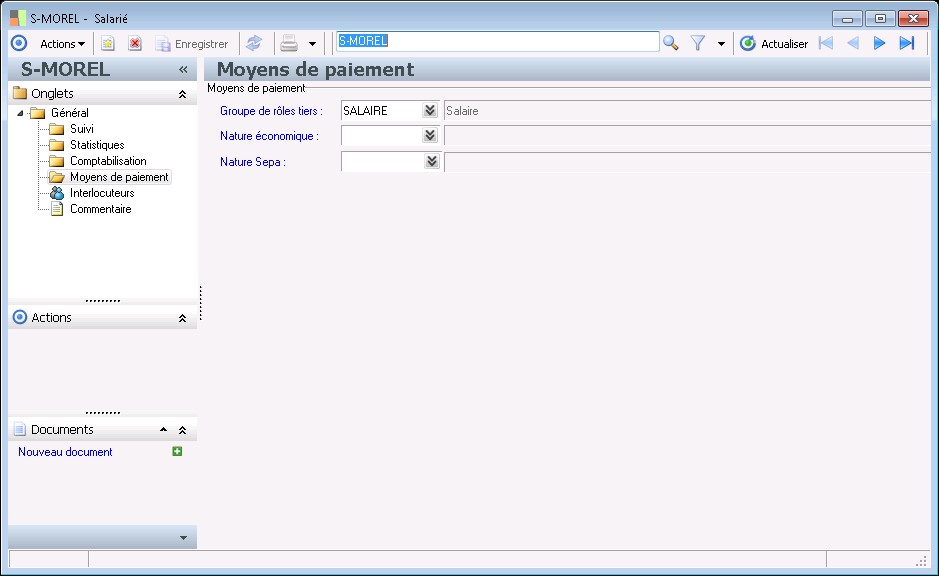Click the Nature Sepa label

(x=253, y=162)
